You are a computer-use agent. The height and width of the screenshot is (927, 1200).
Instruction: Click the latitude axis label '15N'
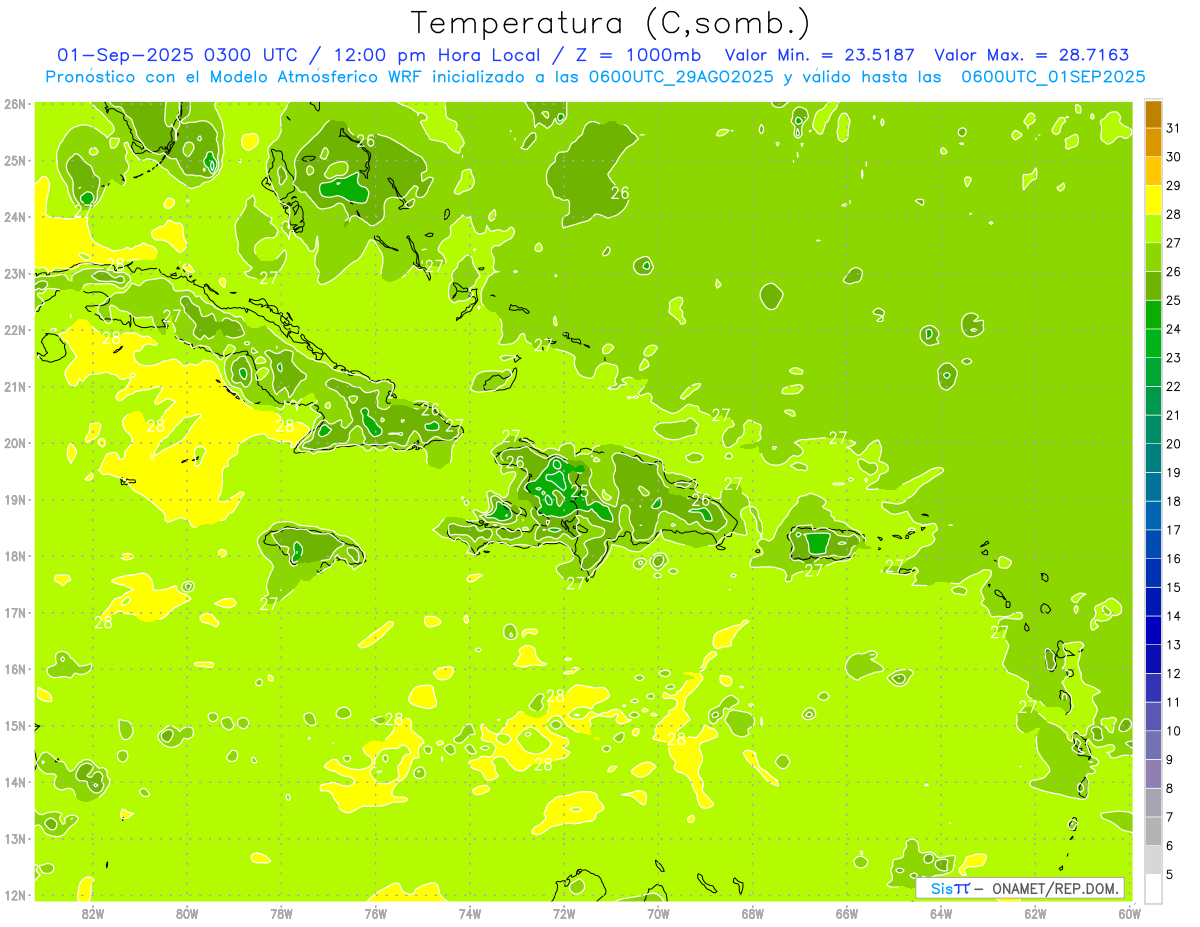pos(15,726)
